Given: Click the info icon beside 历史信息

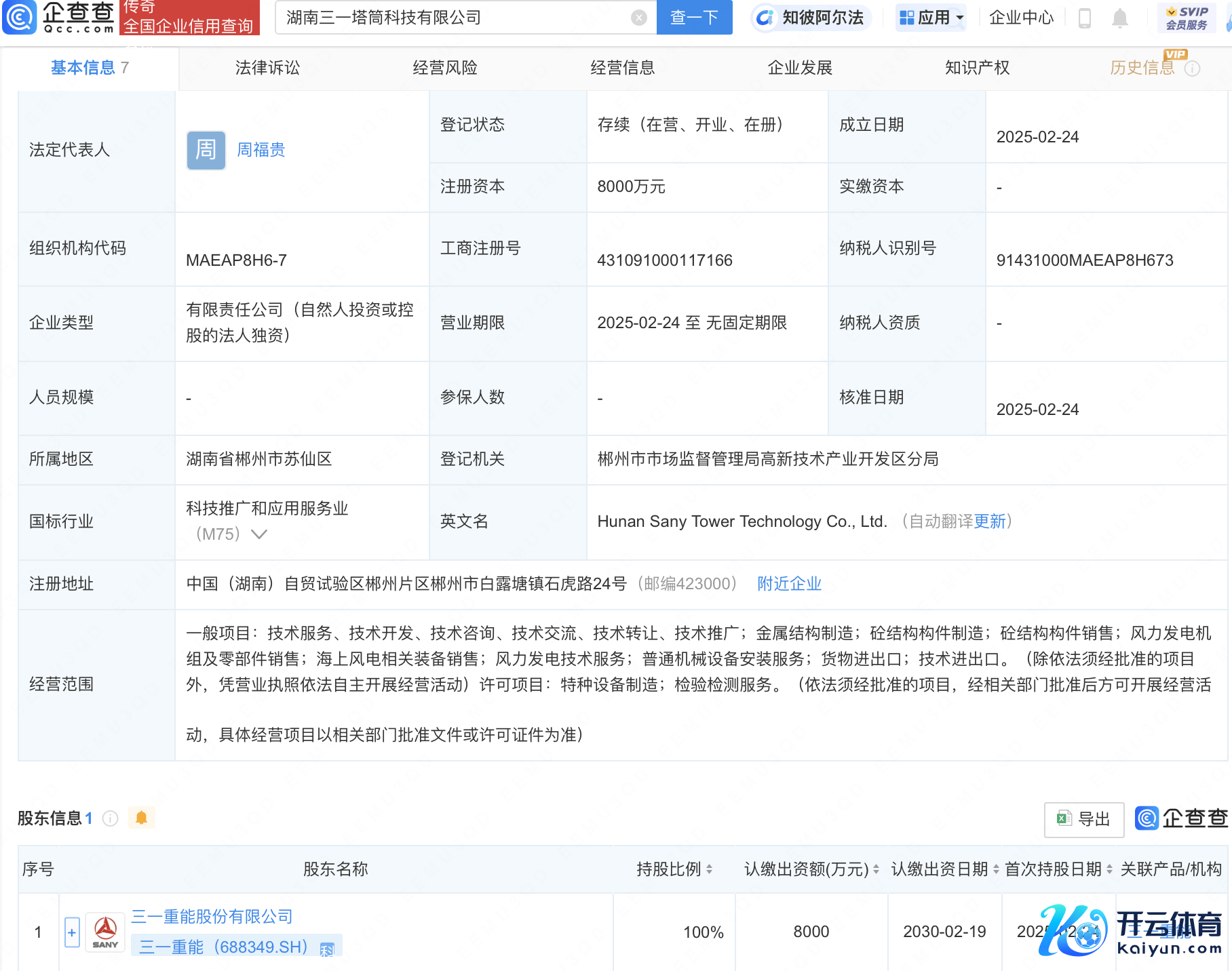Looking at the screenshot, I should (1192, 68).
